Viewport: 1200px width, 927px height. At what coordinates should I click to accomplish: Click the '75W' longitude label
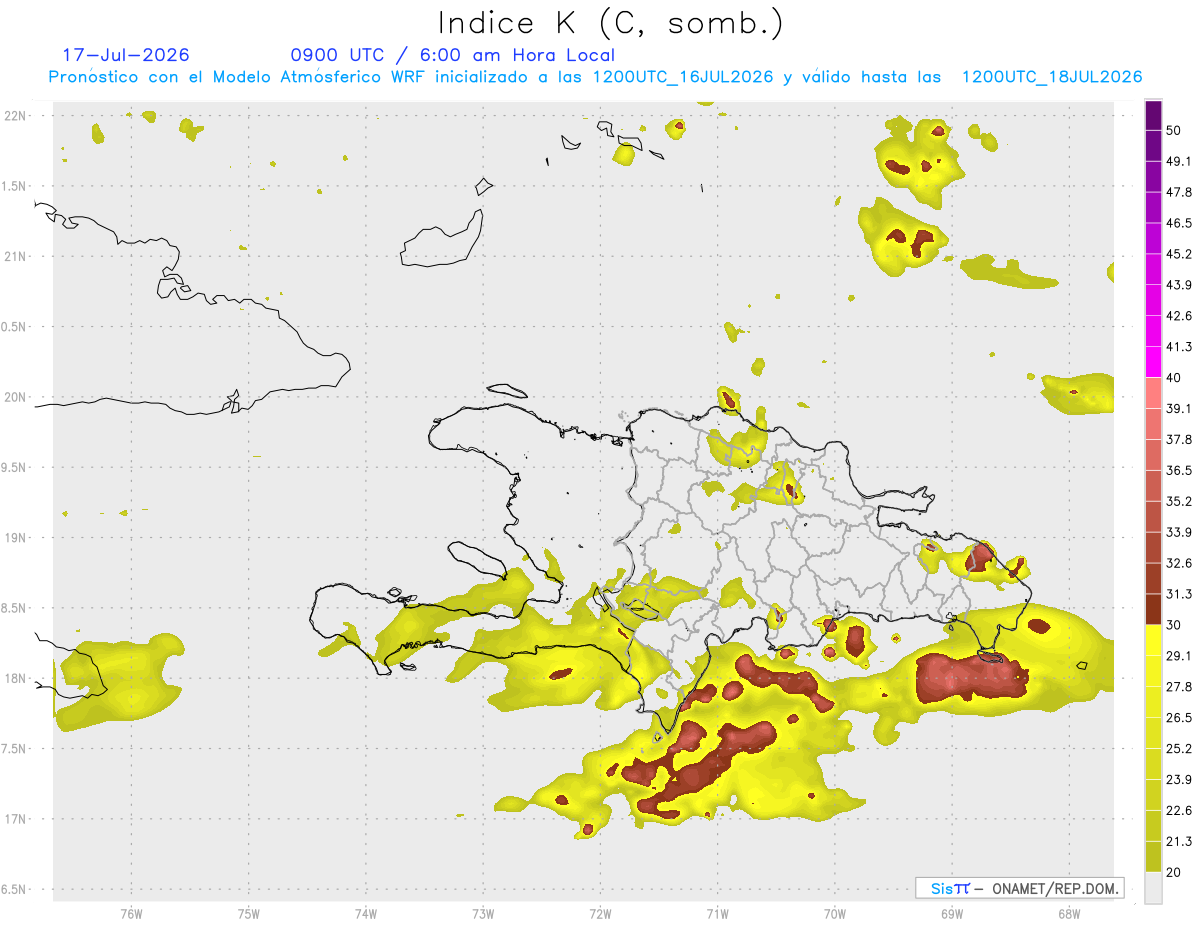tap(249, 914)
